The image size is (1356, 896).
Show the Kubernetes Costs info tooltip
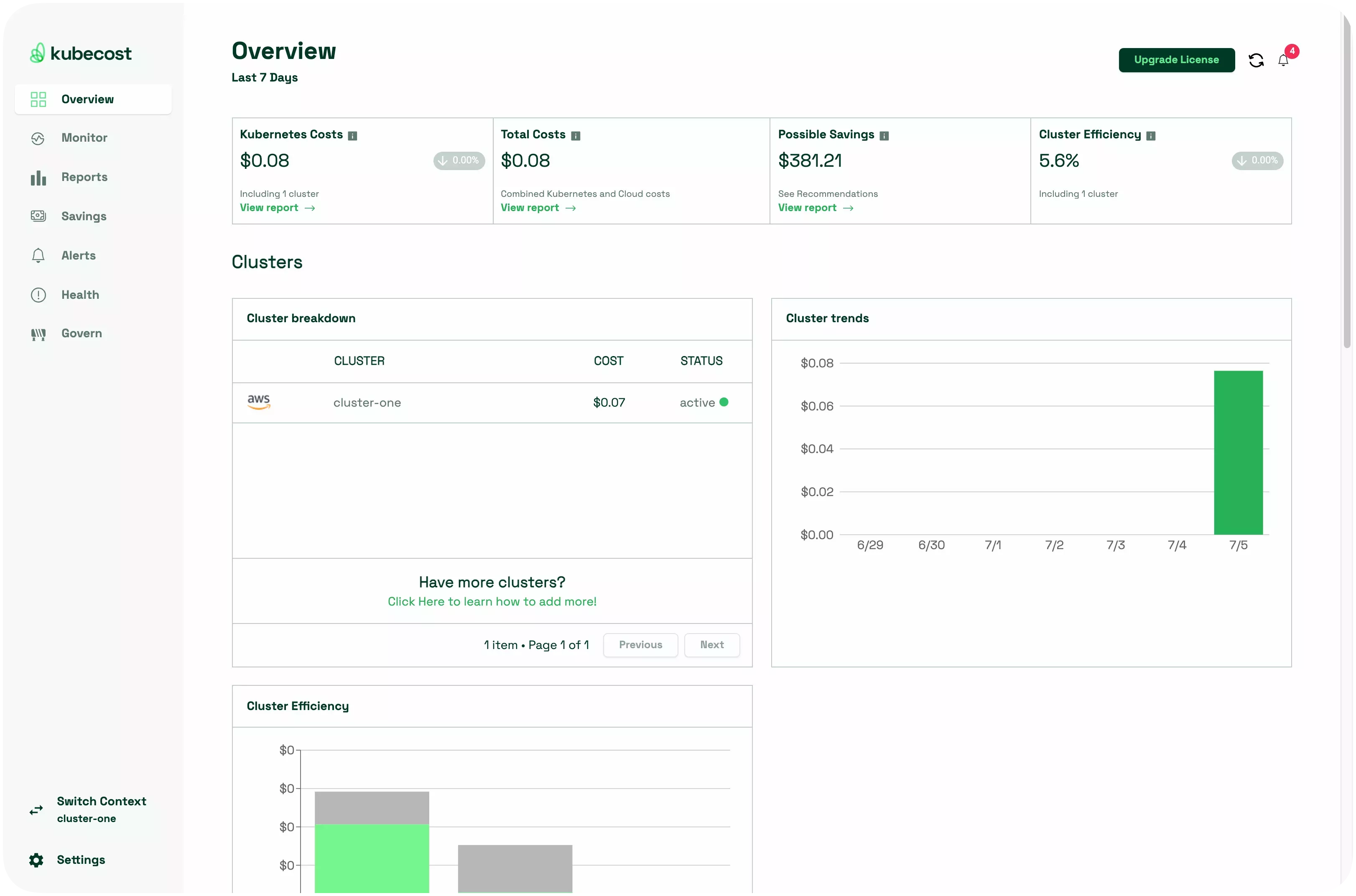[x=353, y=135]
